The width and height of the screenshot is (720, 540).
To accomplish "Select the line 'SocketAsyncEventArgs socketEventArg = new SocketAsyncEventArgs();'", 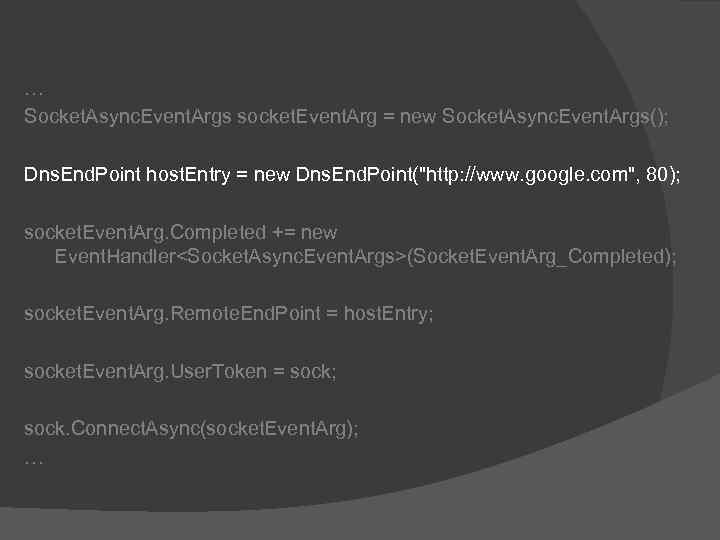I will point(347,117).
